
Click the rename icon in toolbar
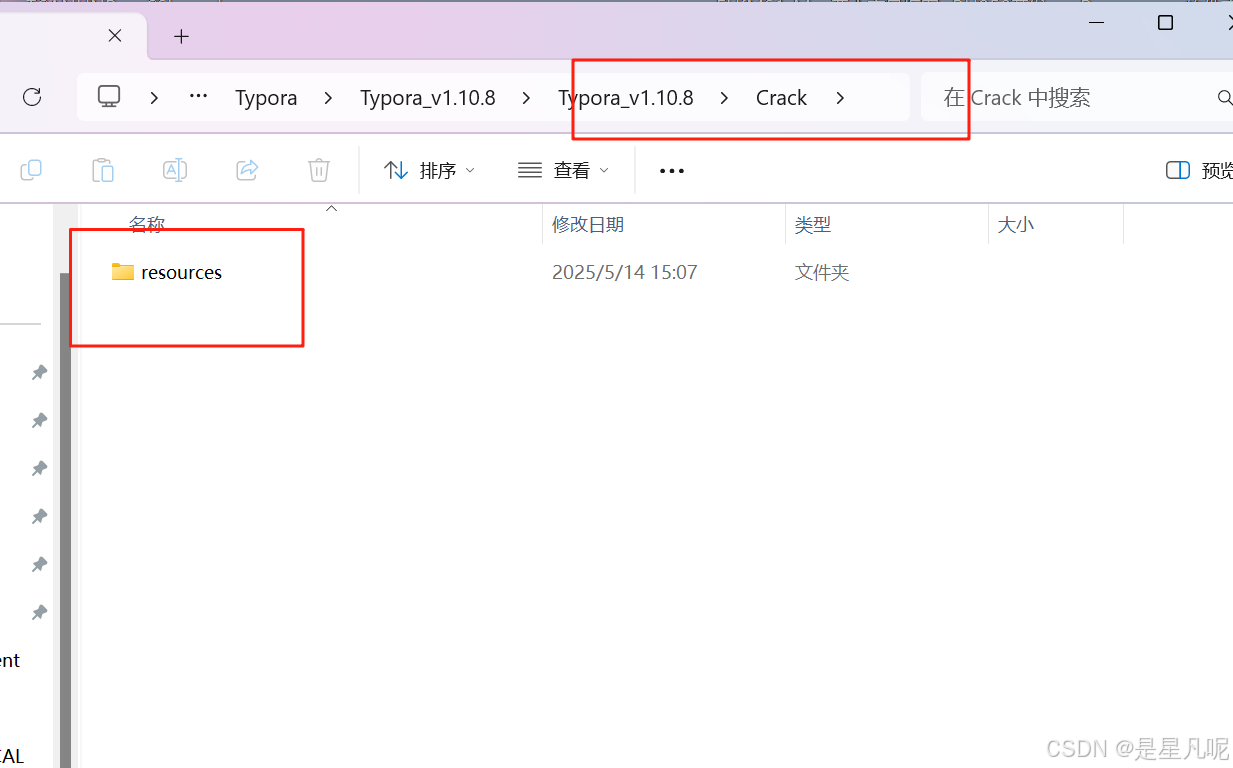(x=175, y=170)
